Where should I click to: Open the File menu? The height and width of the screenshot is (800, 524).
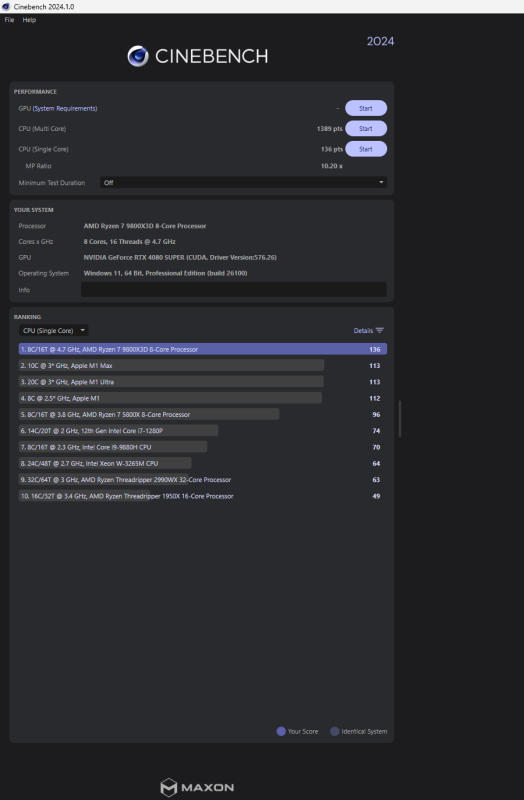(x=9, y=20)
